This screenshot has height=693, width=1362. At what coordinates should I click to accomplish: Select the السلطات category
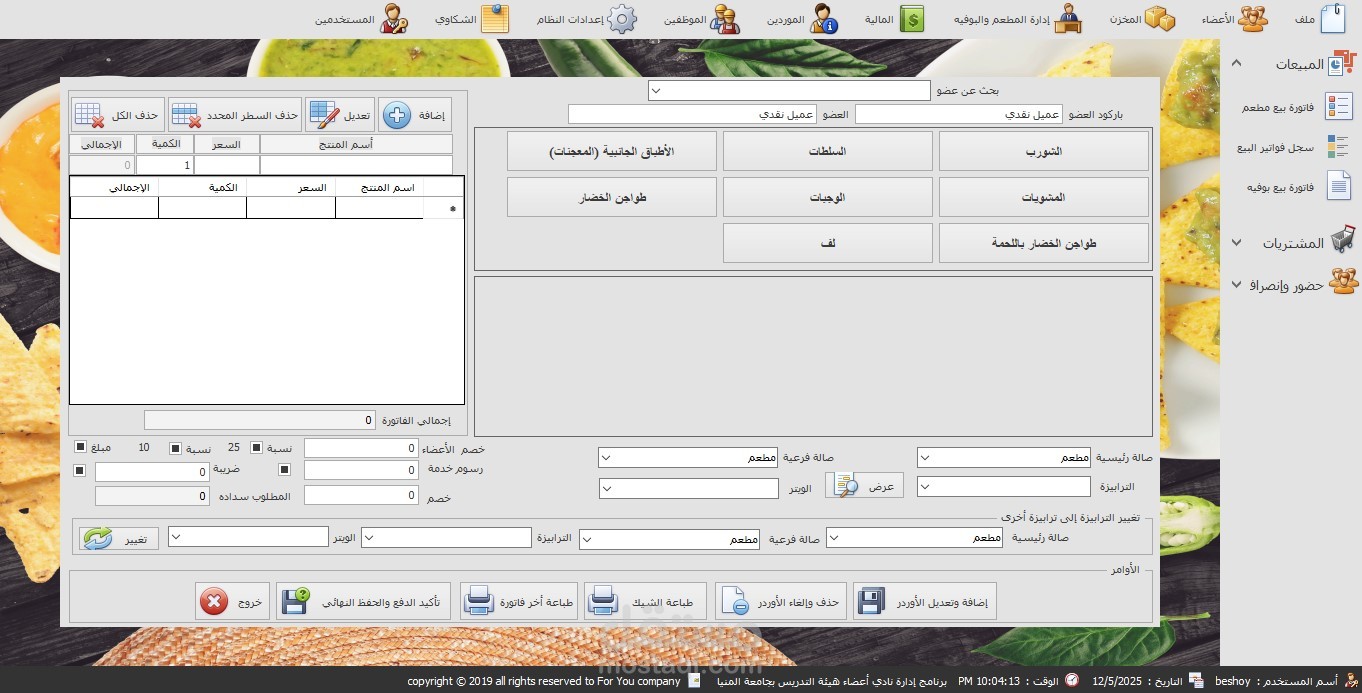(828, 151)
